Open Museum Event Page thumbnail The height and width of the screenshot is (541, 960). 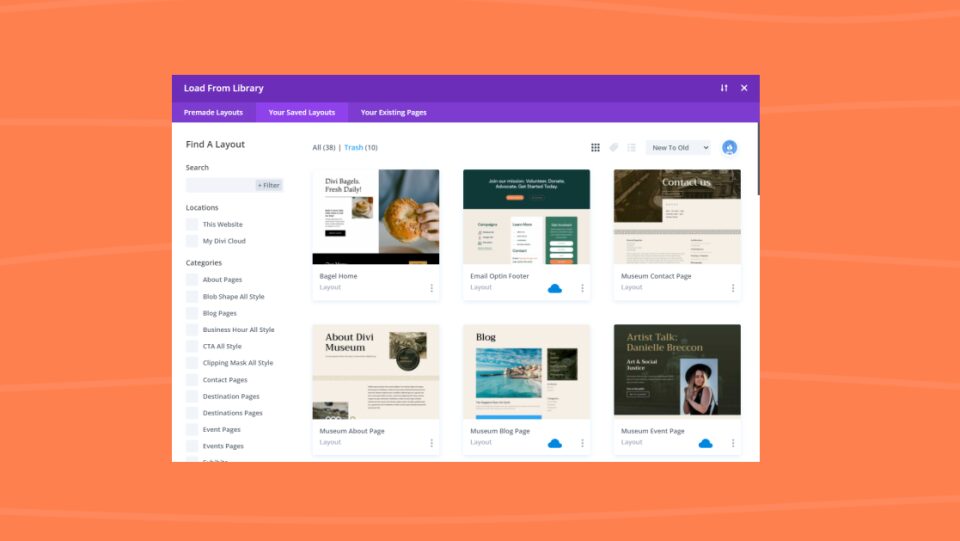pyautogui.click(x=677, y=371)
